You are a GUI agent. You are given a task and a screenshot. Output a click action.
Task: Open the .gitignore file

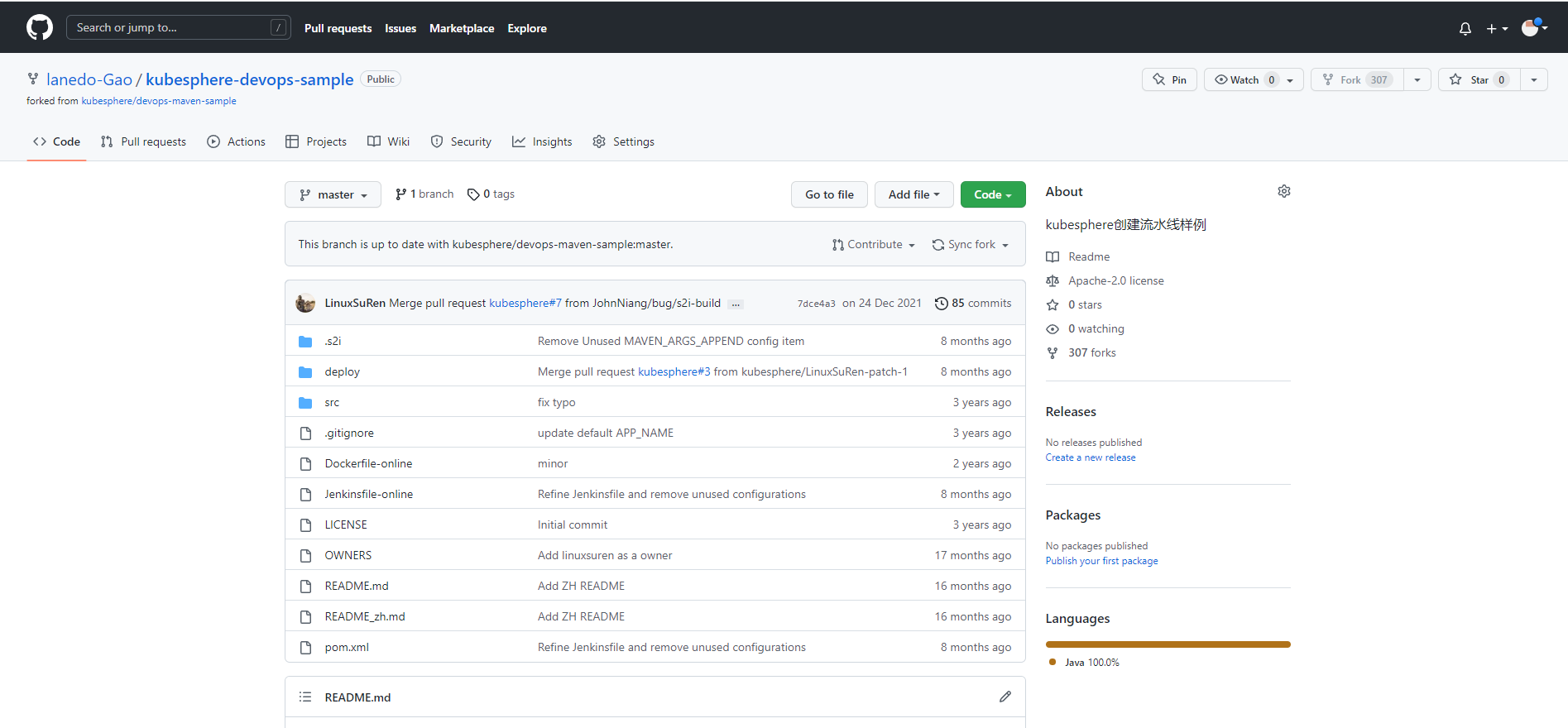tap(349, 433)
